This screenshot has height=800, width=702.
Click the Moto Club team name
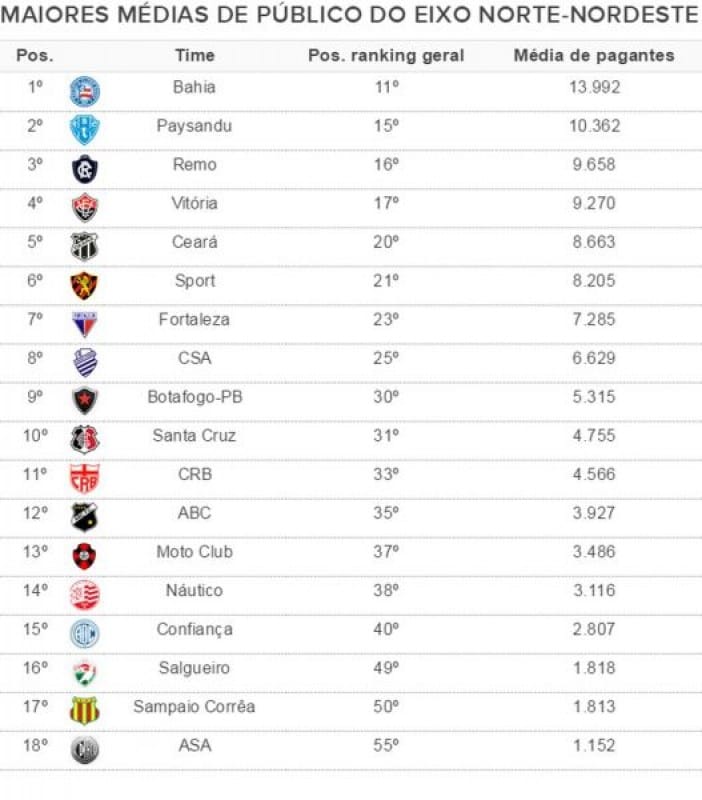(x=194, y=552)
